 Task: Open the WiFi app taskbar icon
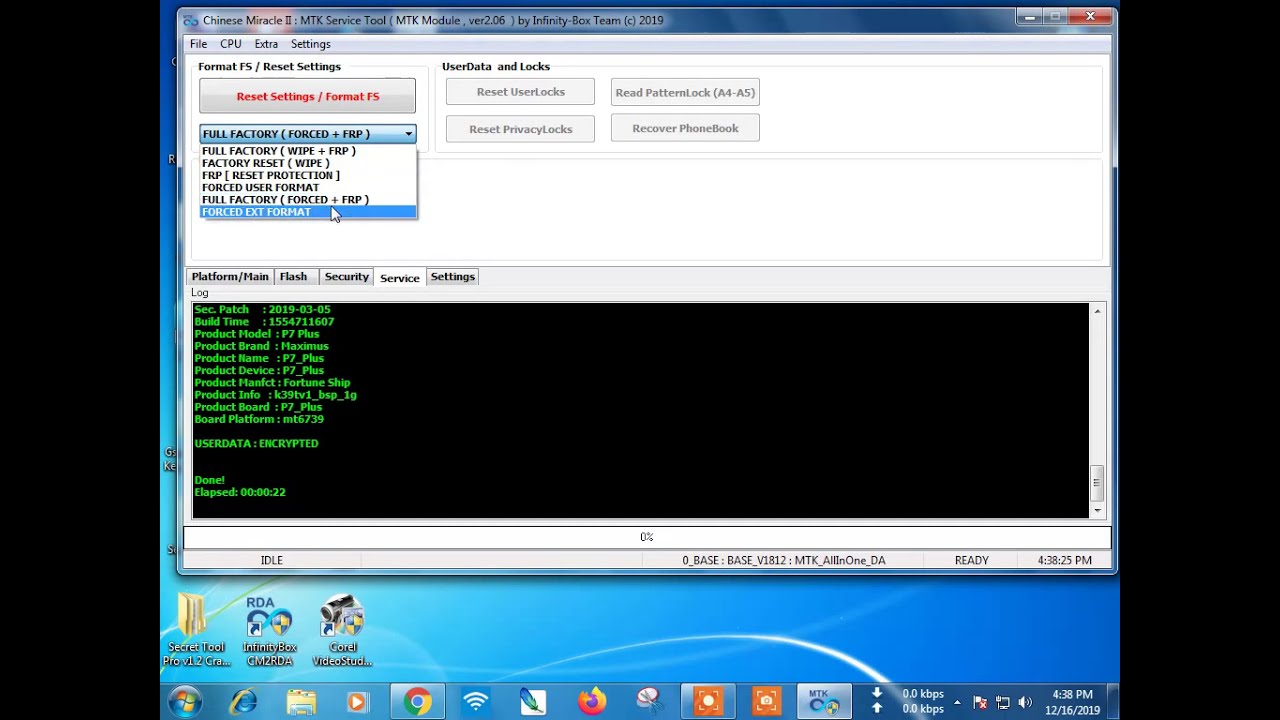[x=475, y=702]
